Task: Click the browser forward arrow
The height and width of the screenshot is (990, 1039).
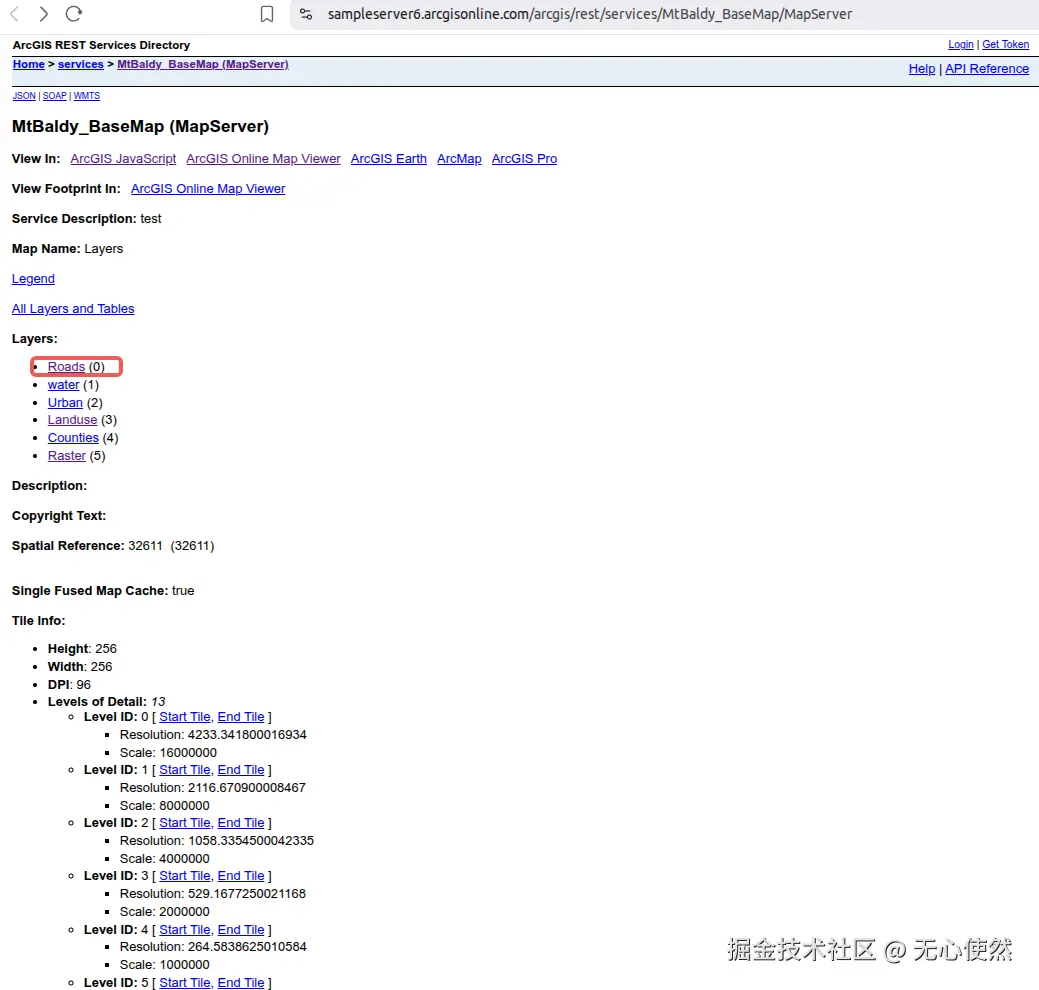Action: [44, 13]
